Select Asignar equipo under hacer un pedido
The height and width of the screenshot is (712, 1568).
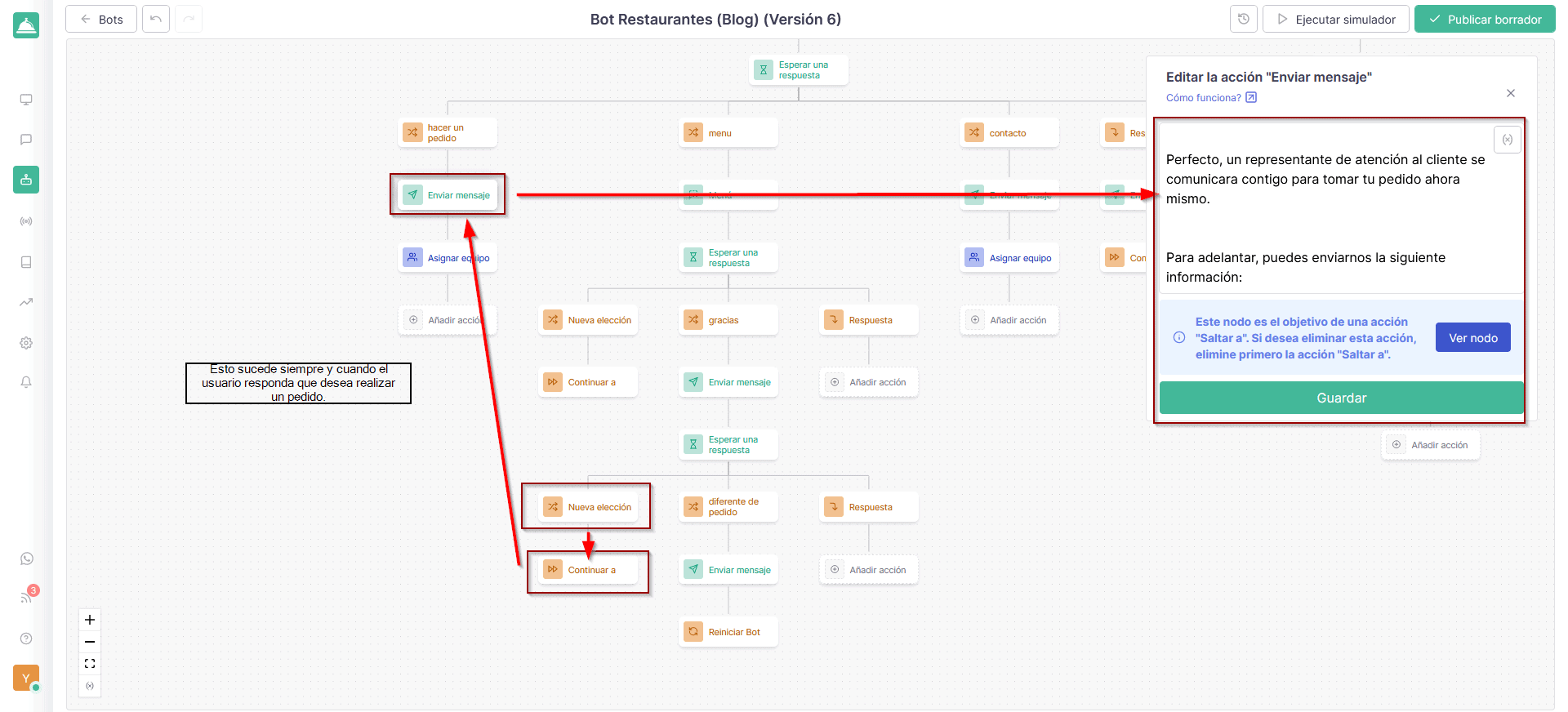(x=448, y=258)
